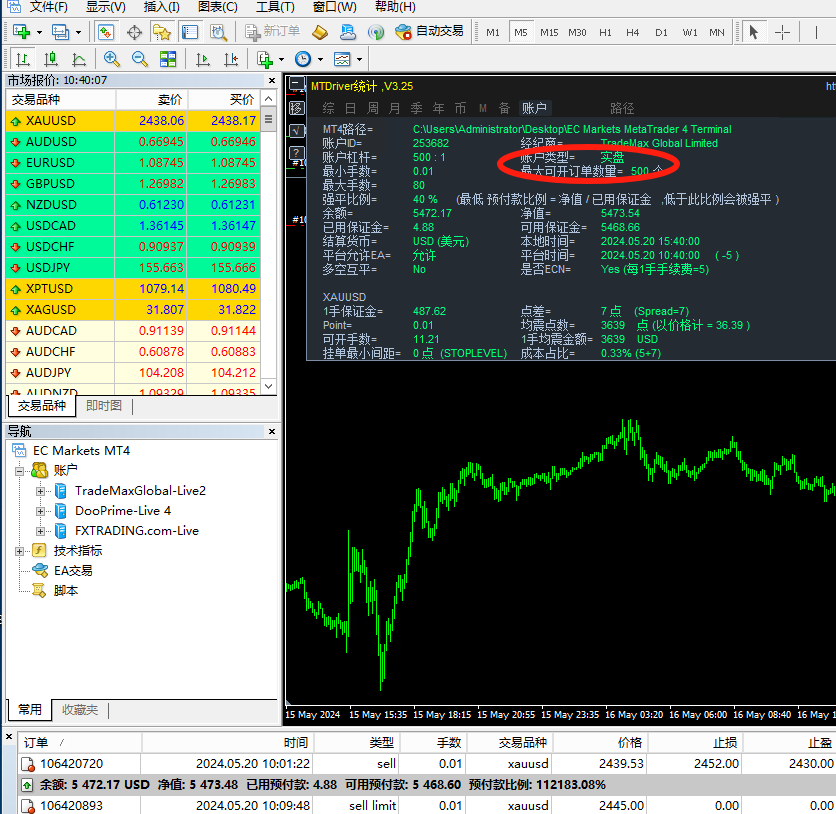836x814 pixels.
Task: Select the M15 timeframe
Action: pyautogui.click(x=549, y=33)
